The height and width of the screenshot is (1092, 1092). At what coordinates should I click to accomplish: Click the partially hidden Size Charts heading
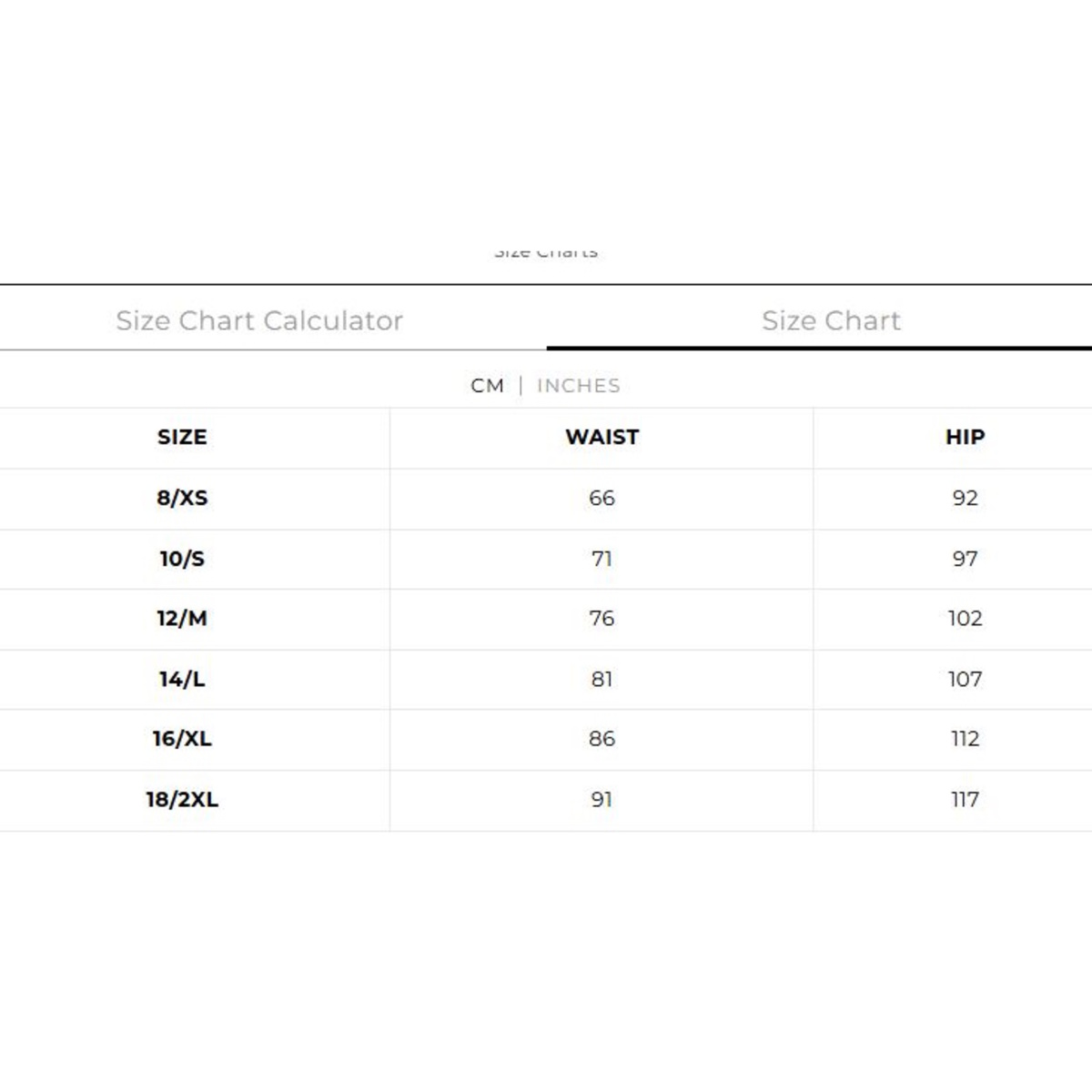[546, 252]
